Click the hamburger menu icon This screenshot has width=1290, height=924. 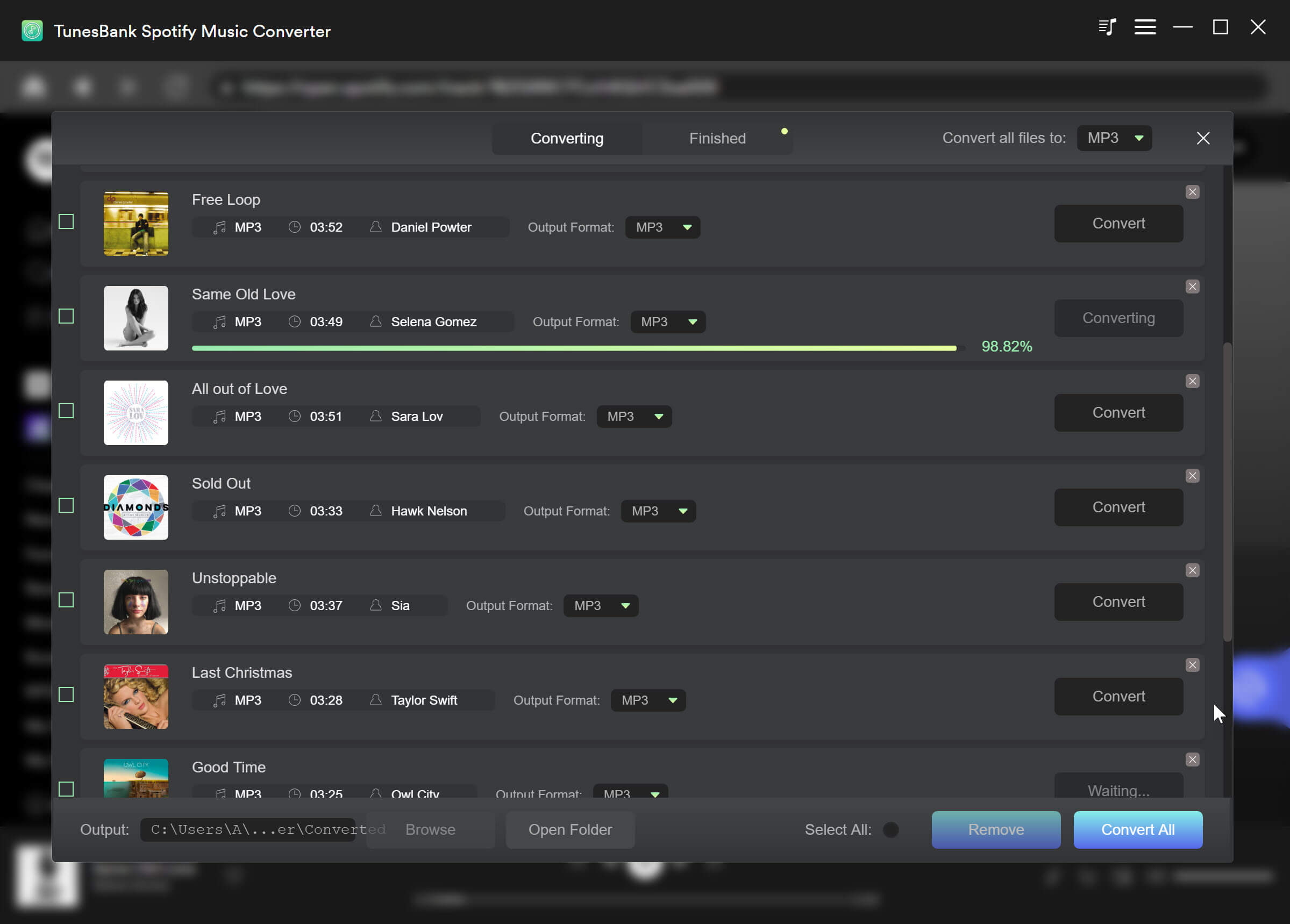(1145, 27)
